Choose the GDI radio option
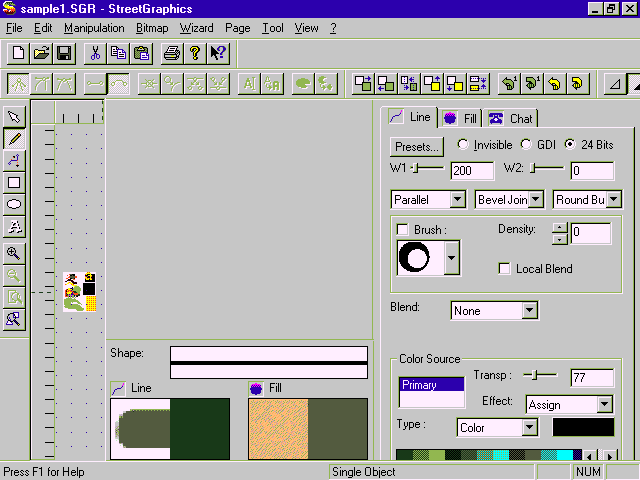This screenshot has height=480, width=640. [x=526, y=145]
